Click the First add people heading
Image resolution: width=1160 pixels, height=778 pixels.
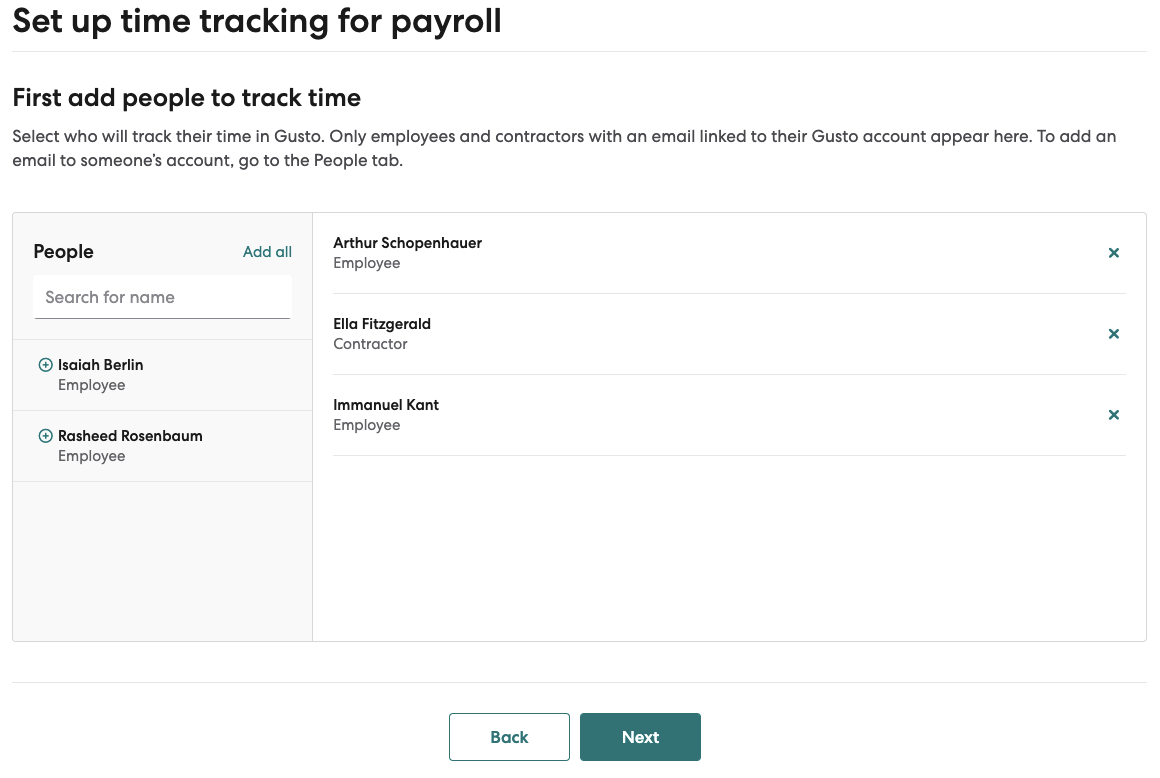[186, 98]
